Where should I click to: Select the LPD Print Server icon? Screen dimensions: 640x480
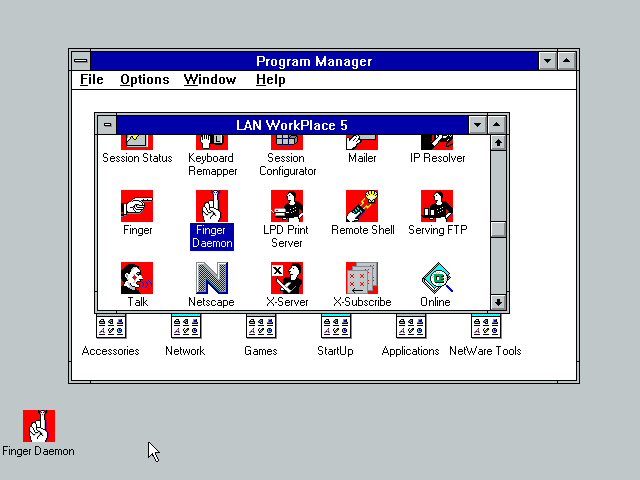point(287,206)
